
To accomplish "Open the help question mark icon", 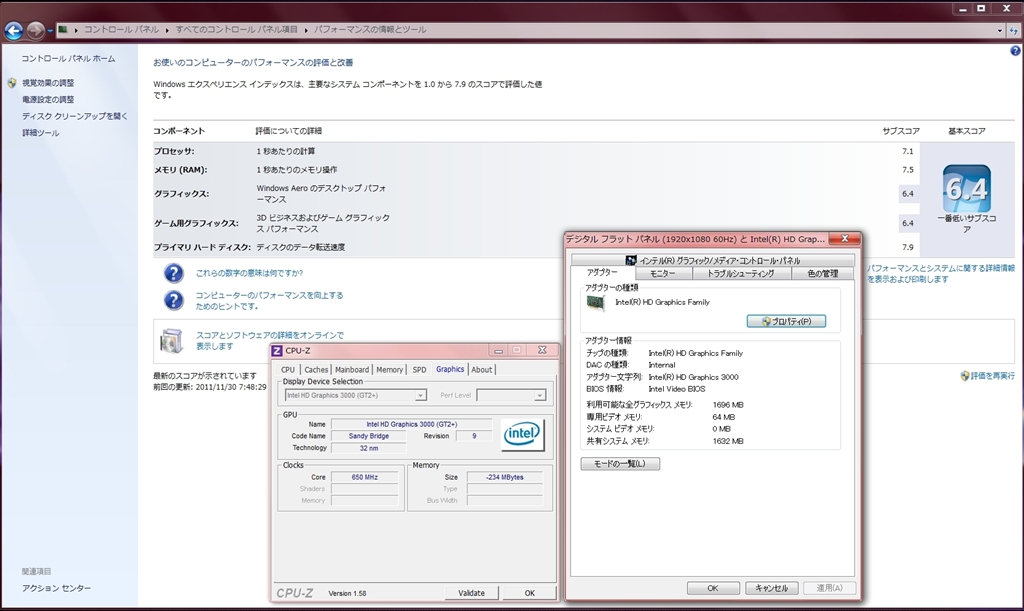I will tap(1016, 51).
